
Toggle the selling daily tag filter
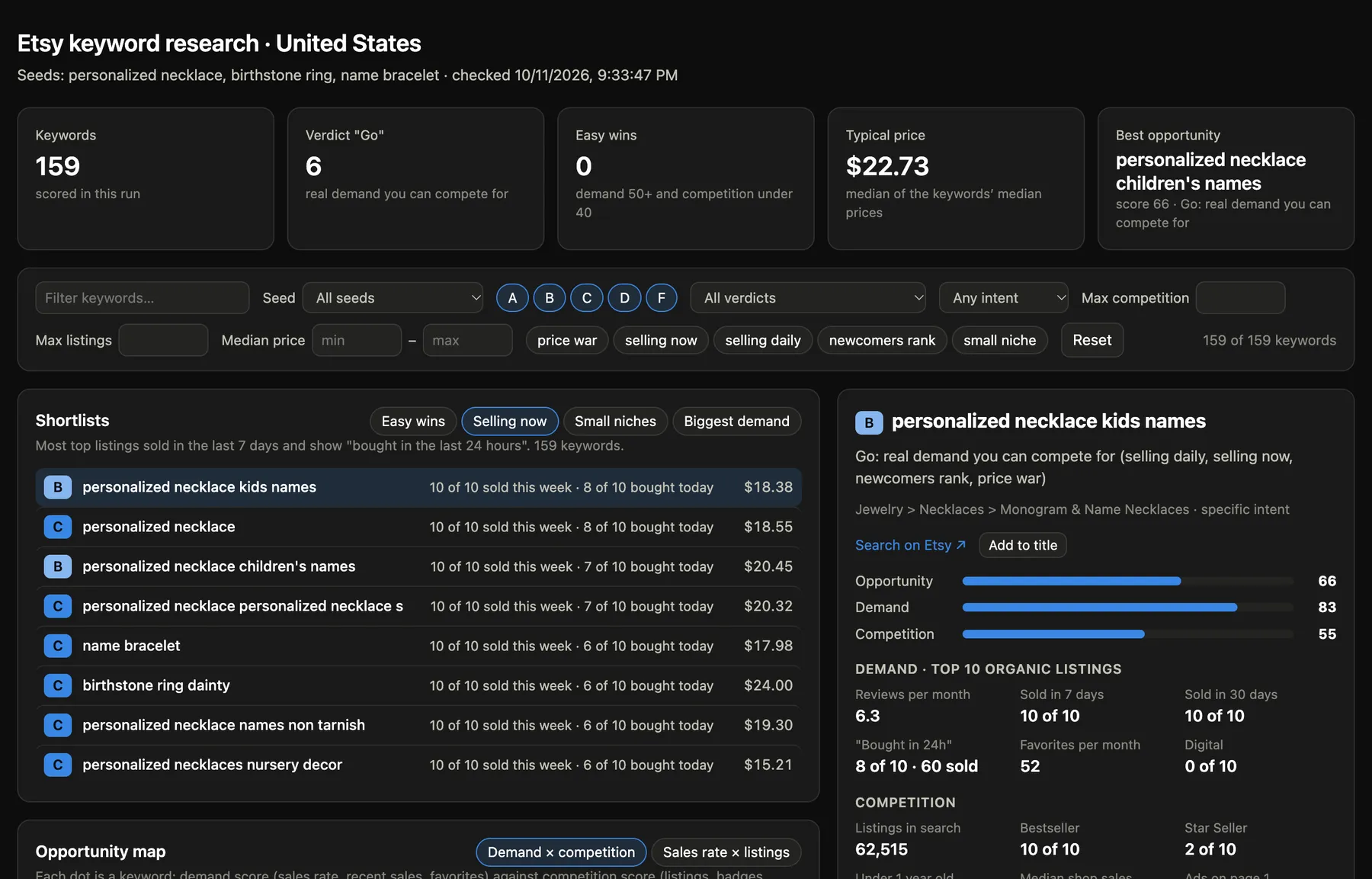coord(763,340)
